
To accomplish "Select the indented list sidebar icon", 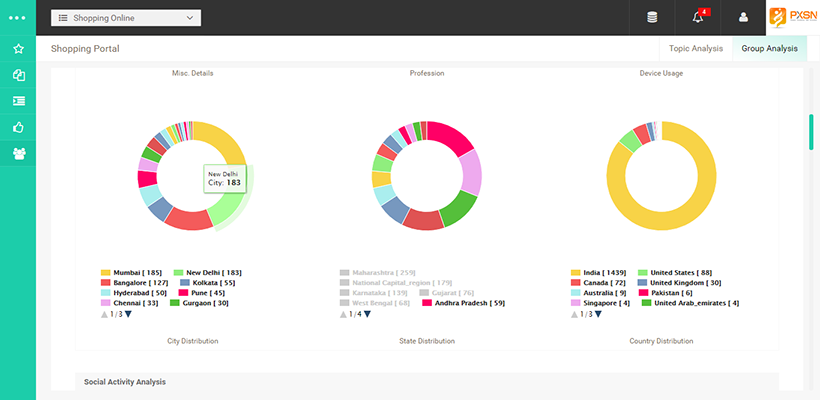I will click(17, 101).
